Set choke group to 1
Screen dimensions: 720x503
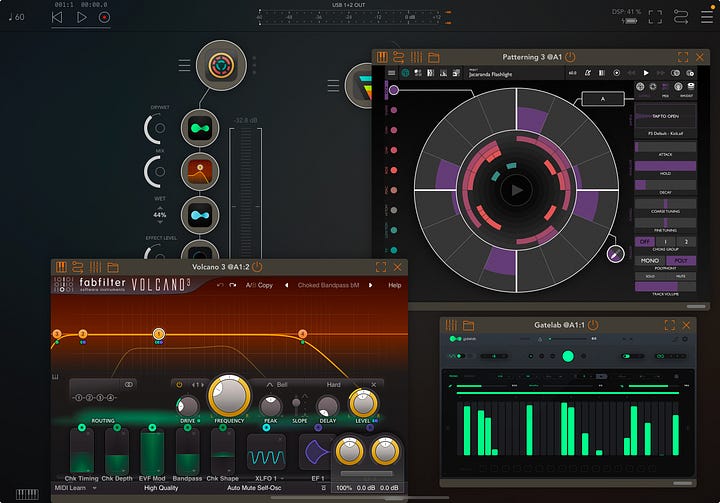coord(665,242)
